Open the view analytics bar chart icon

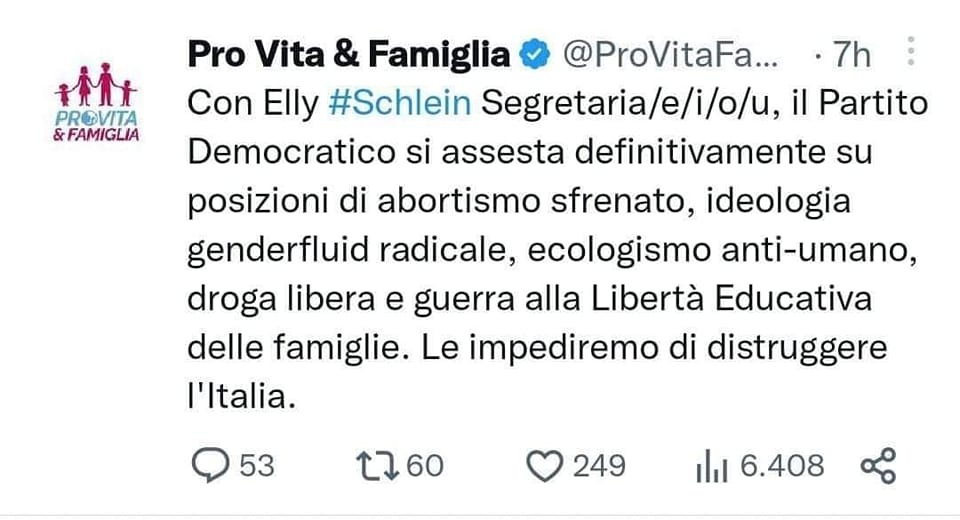point(711,465)
